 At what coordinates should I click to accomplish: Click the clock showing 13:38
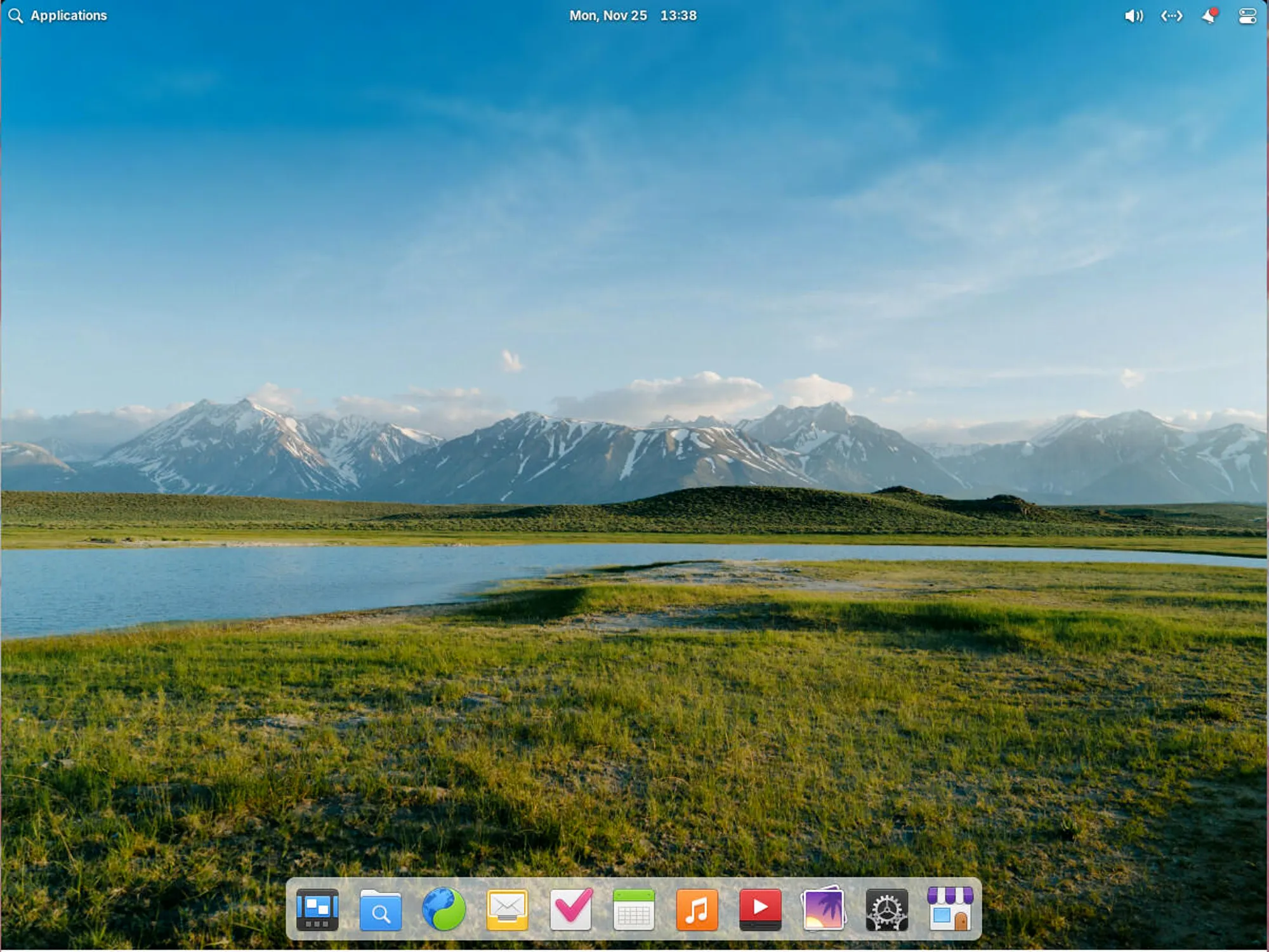point(677,15)
